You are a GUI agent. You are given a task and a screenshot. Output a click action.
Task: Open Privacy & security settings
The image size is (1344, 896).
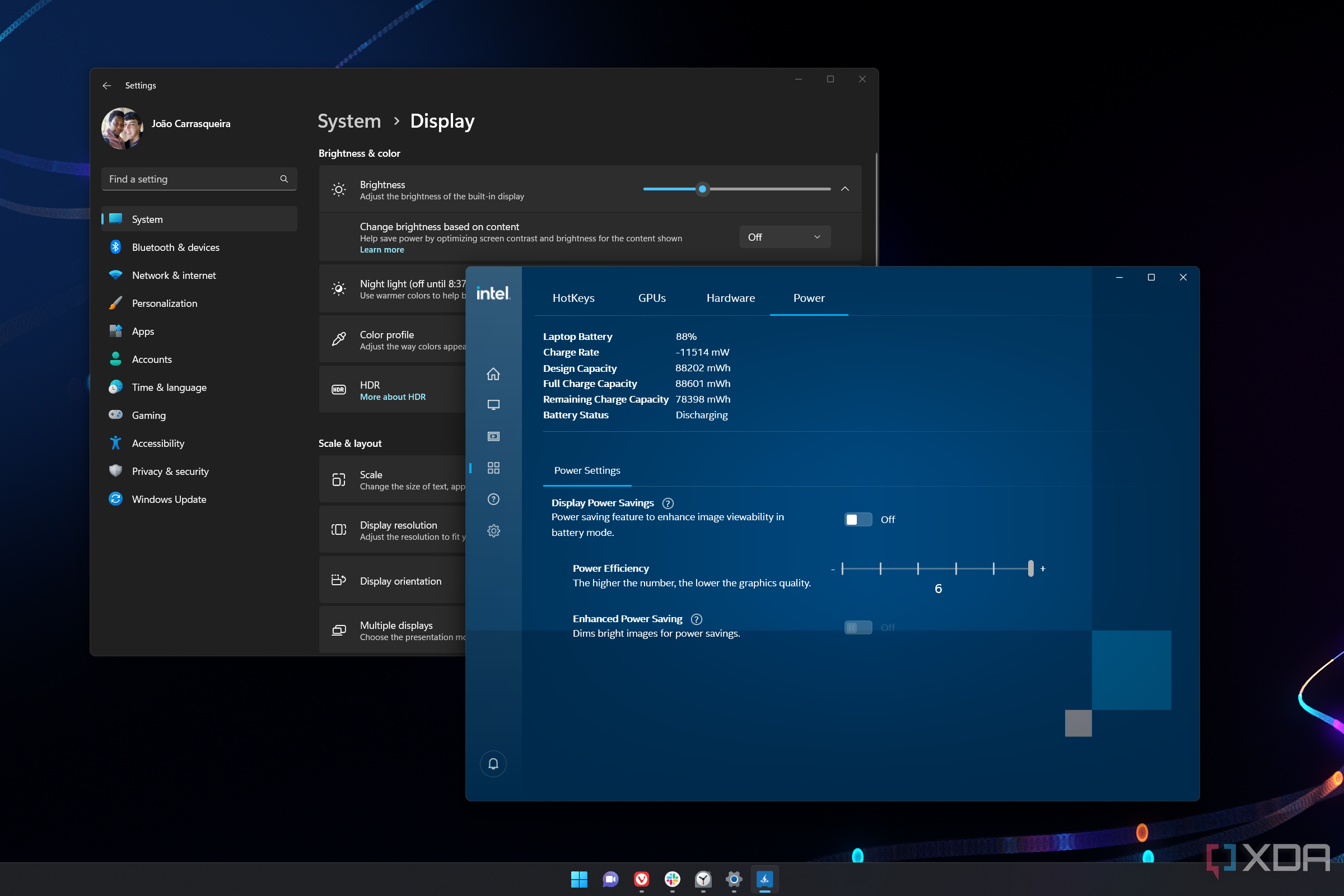172,470
